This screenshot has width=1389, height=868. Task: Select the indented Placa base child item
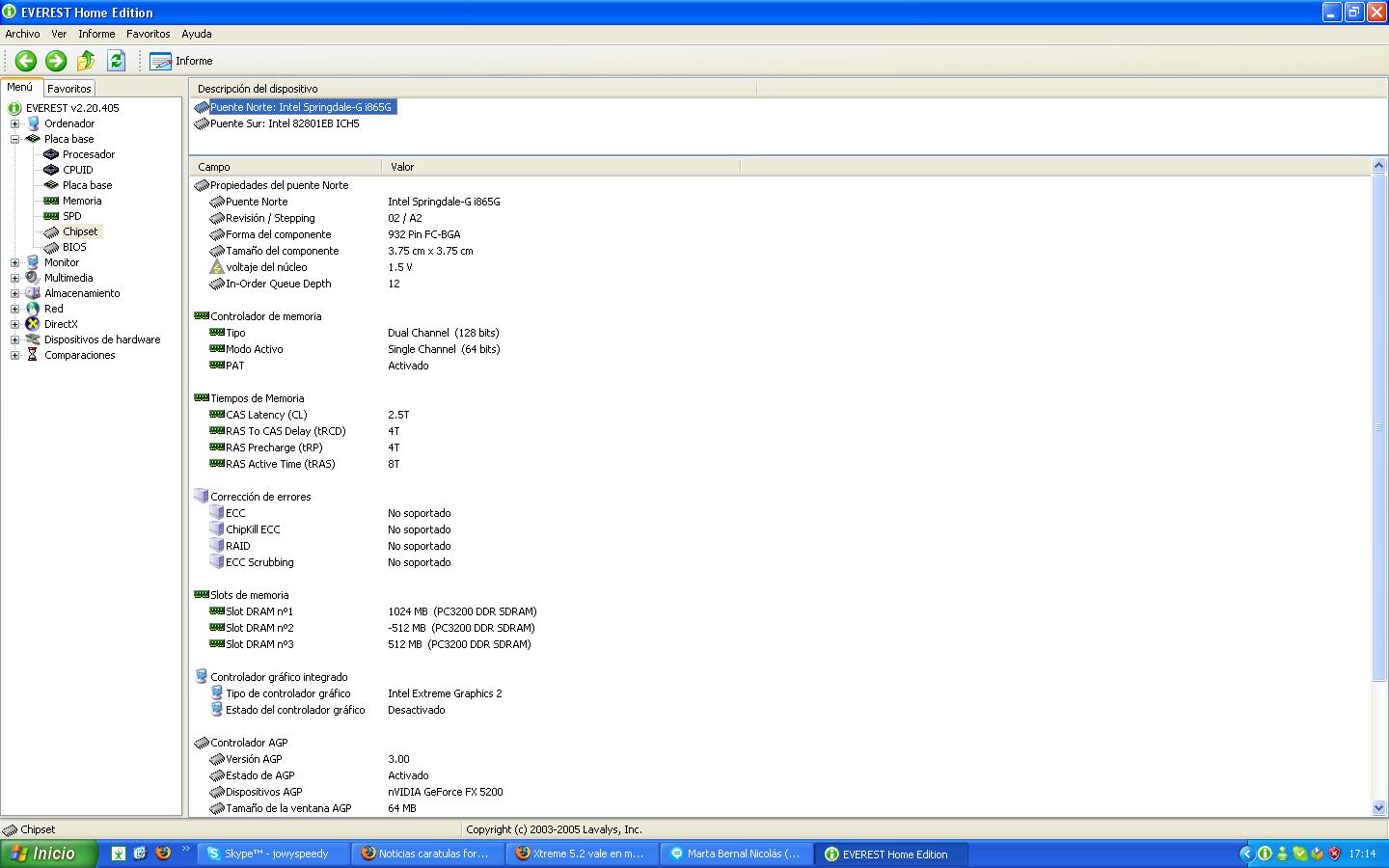coord(87,185)
